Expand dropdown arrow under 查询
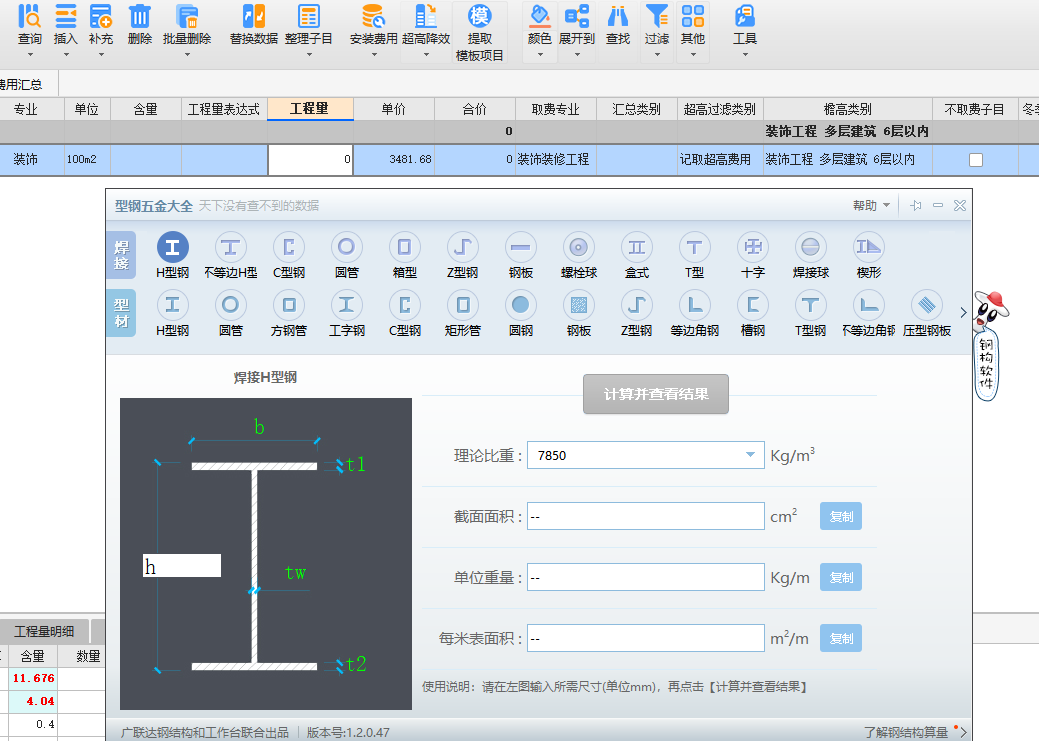The height and width of the screenshot is (741, 1039). pyautogui.click(x=30, y=54)
